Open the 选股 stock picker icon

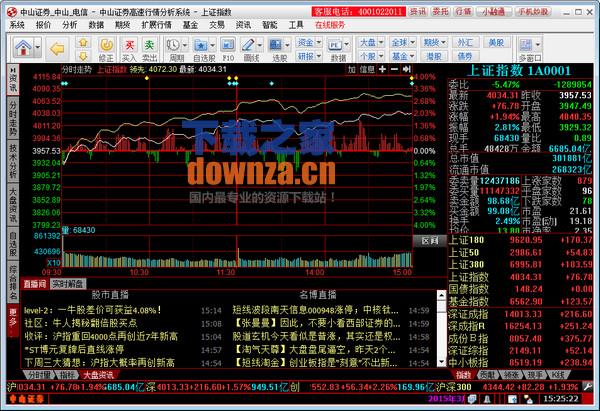(276, 45)
